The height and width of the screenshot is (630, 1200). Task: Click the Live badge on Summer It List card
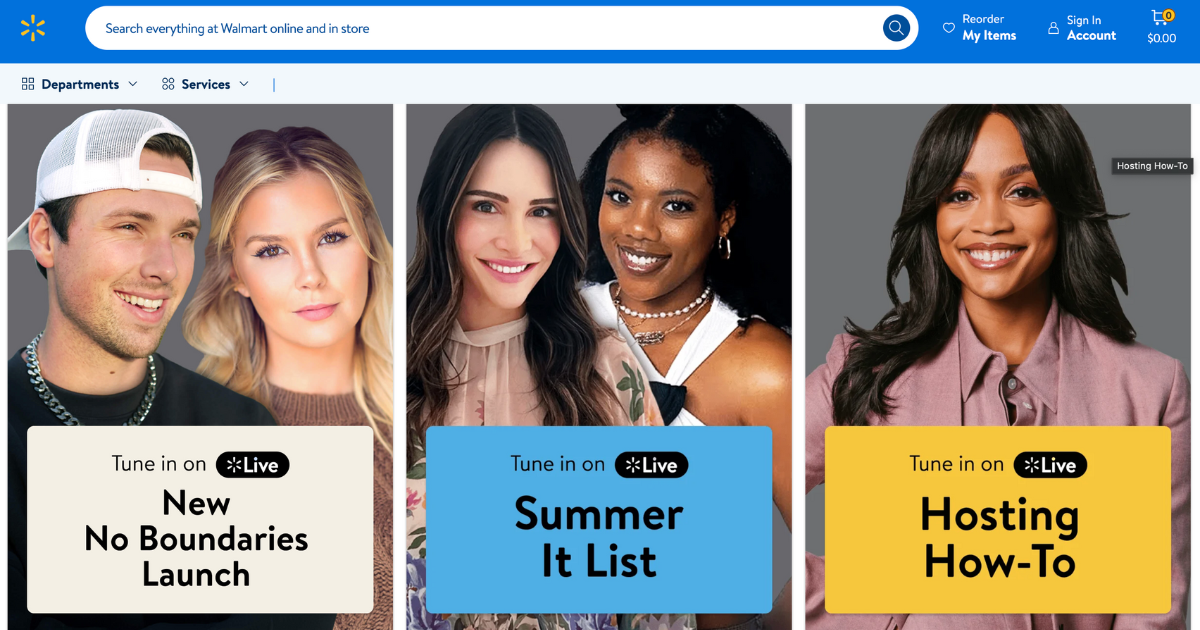pyautogui.click(x=651, y=465)
